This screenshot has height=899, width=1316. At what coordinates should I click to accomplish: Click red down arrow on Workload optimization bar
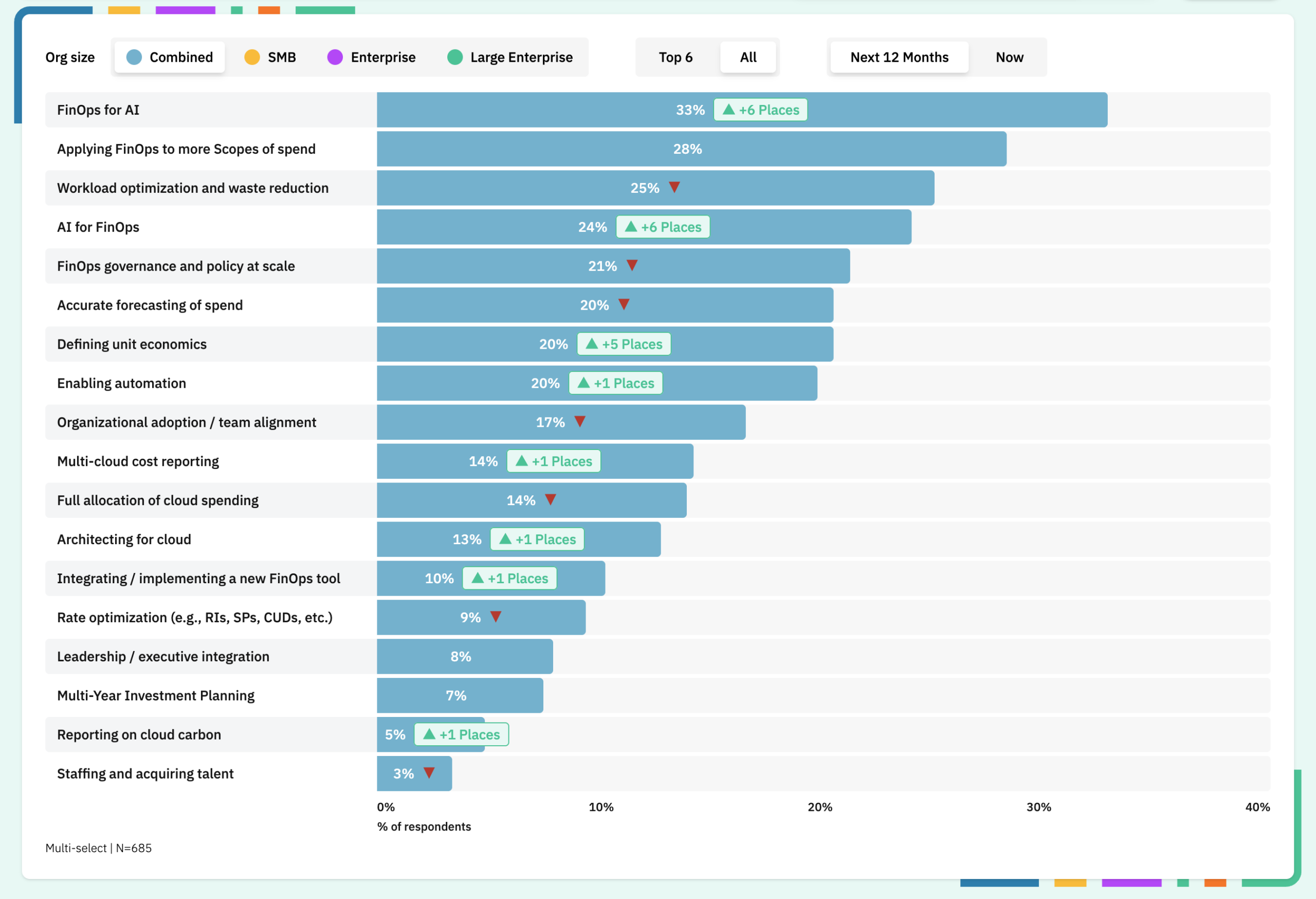(x=674, y=187)
